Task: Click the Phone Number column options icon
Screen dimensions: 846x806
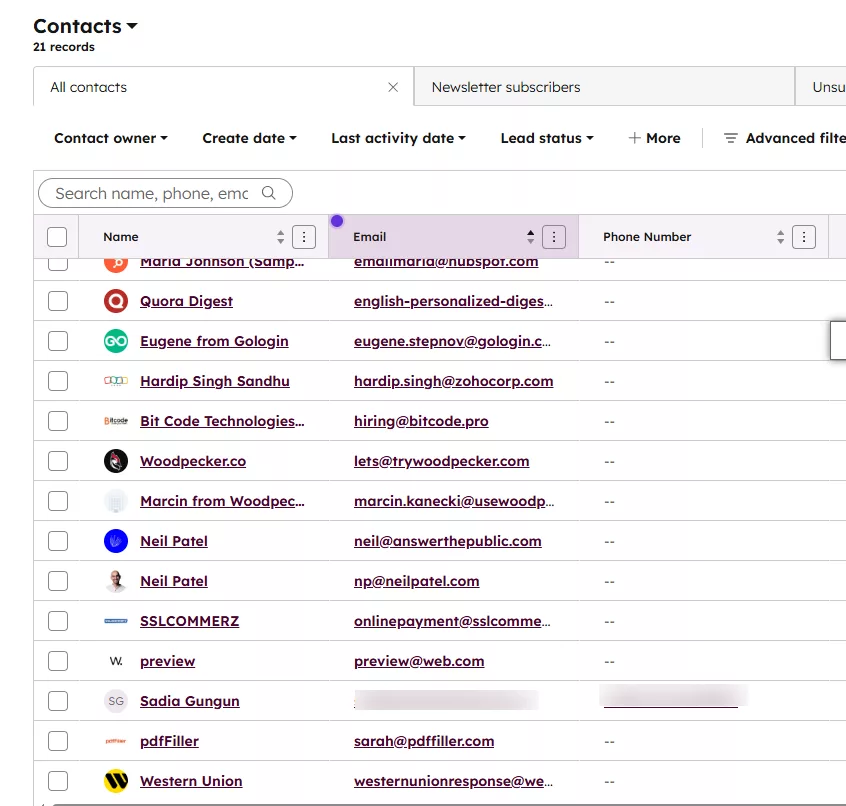Action: (x=804, y=237)
